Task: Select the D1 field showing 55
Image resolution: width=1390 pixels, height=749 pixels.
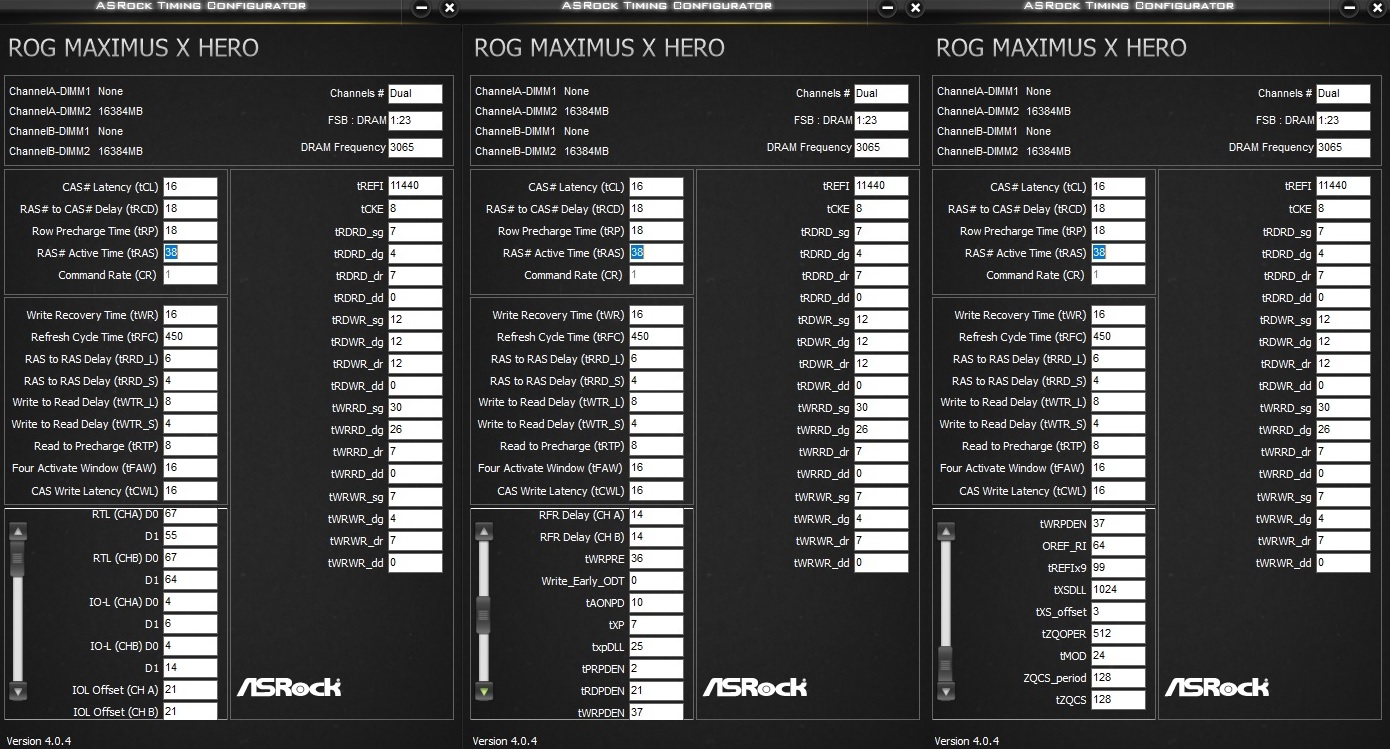Action: pyautogui.click(x=190, y=536)
